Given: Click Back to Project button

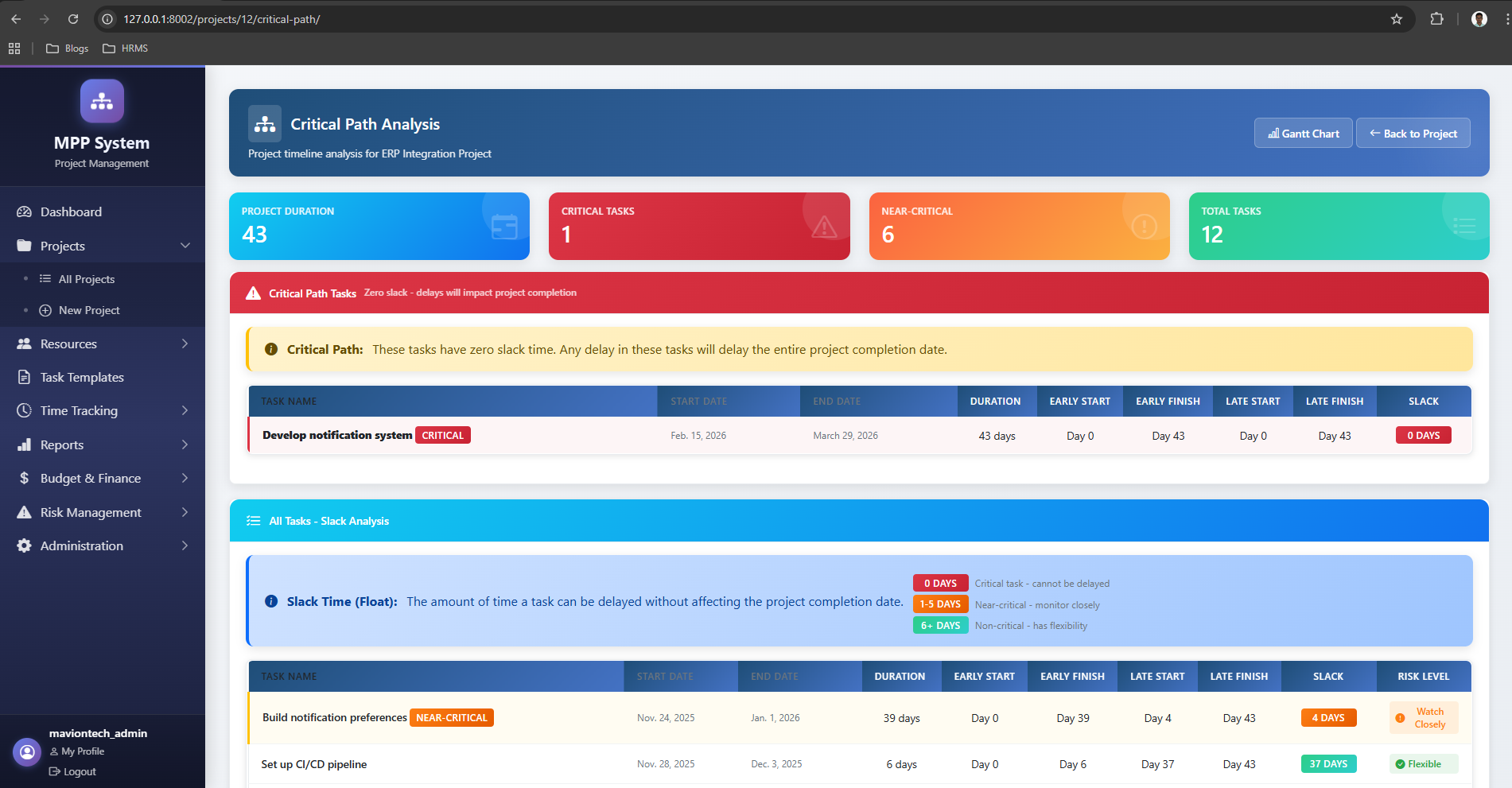Looking at the screenshot, I should 1413,134.
